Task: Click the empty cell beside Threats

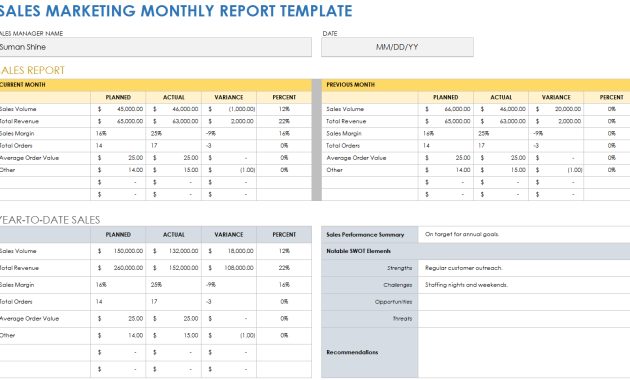Action: click(x=524, y=319)
